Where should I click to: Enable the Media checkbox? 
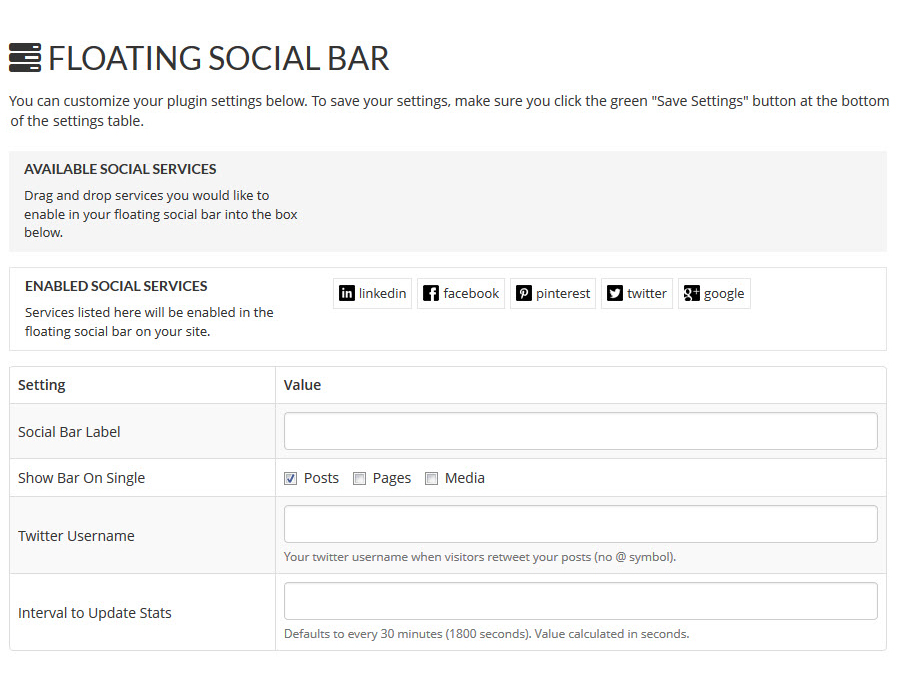[x=432, y=479]
